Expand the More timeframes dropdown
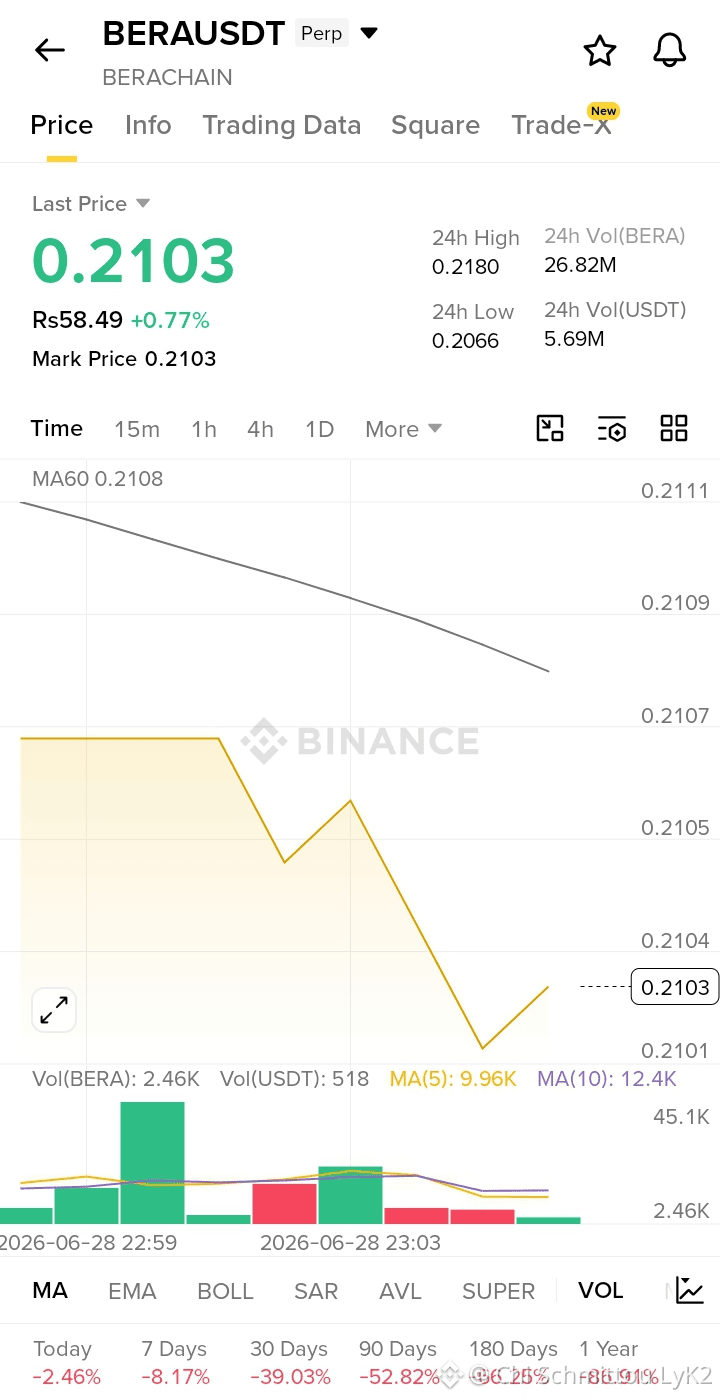This screenshot has width=720, height=1400. (x=403, y=429)
